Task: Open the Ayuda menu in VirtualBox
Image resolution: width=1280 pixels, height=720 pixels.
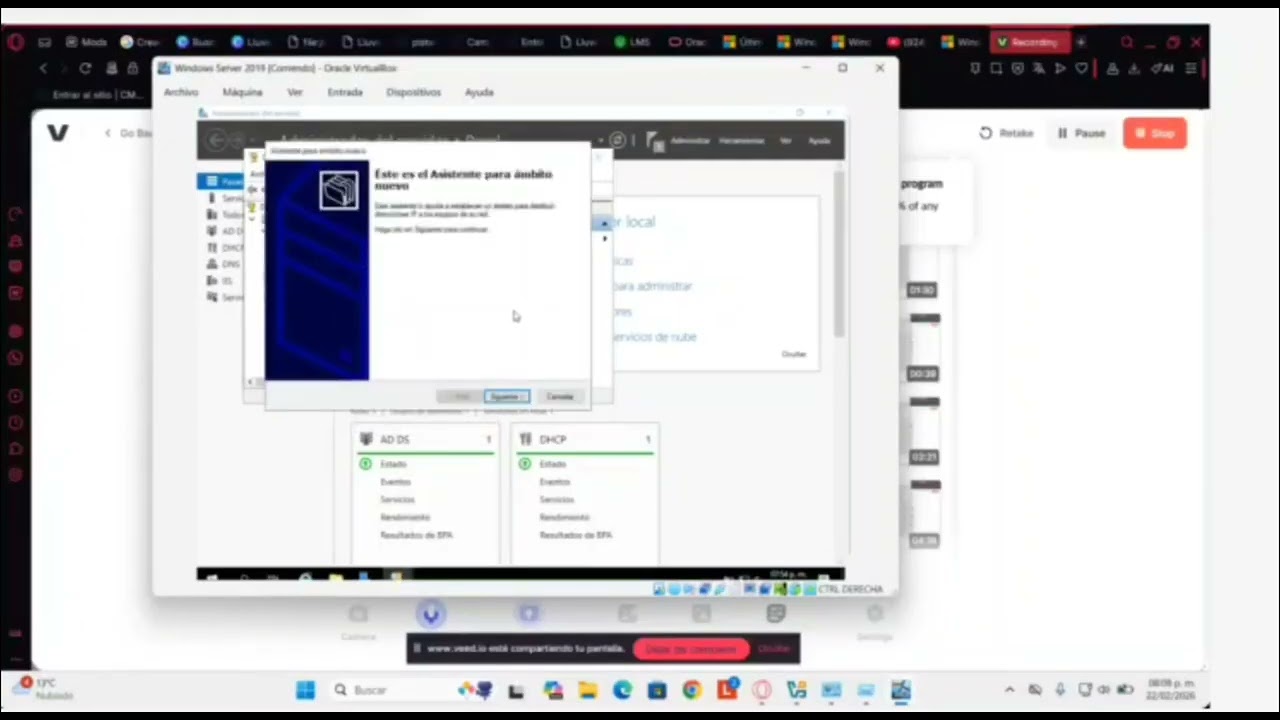Action: click(479, 92)
